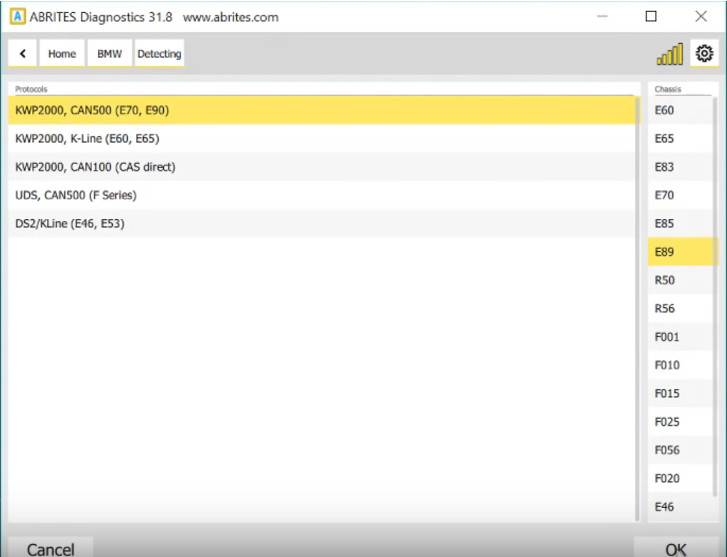Click the Chassis list scrollbar
The height and width of the screenshot is (557, 727).
tap(714, 295)
